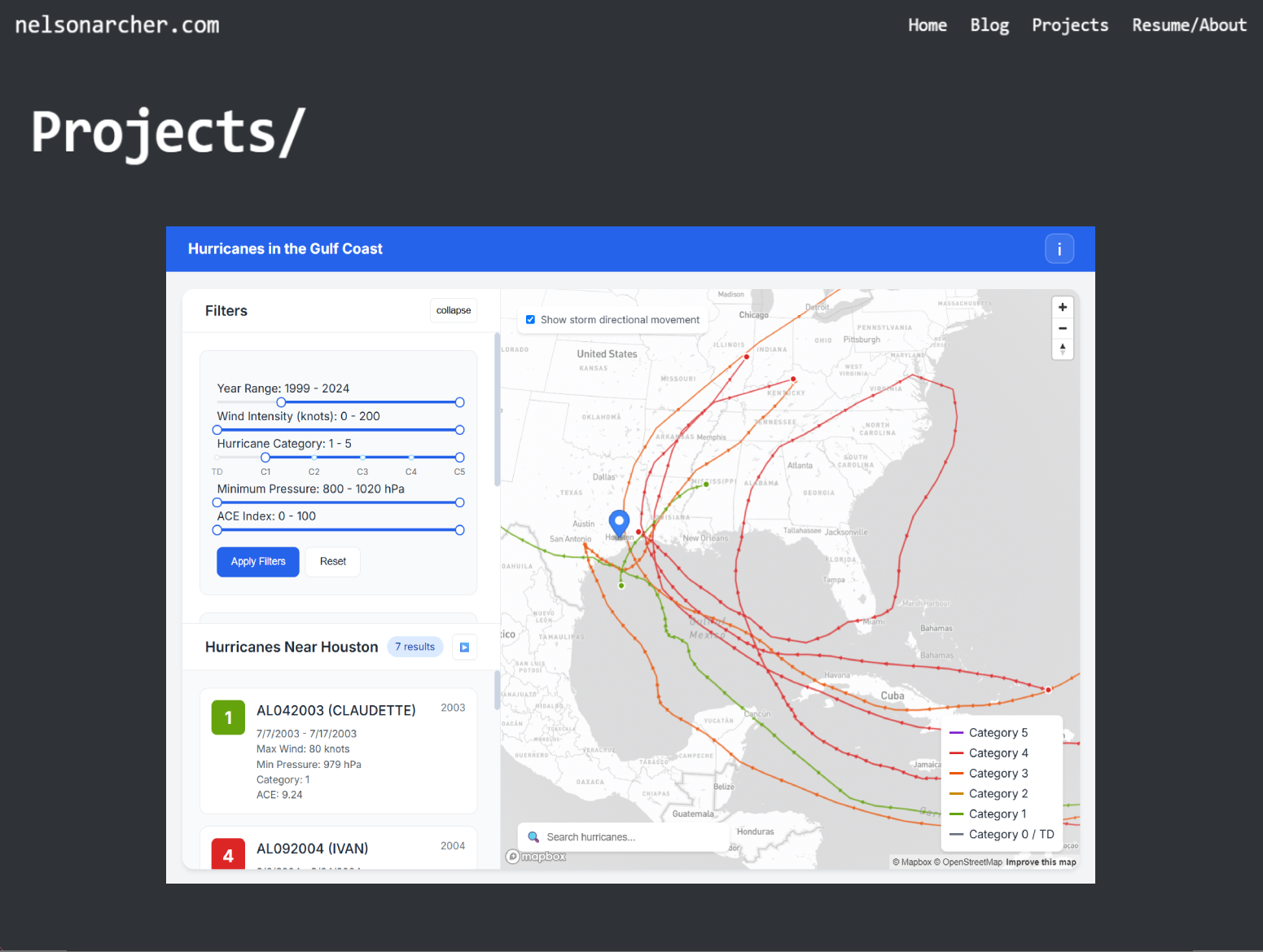The height and width of the screenshot is (952, 1263).
Task: Open the info button in the blue header
Action: pos(1059,249)
